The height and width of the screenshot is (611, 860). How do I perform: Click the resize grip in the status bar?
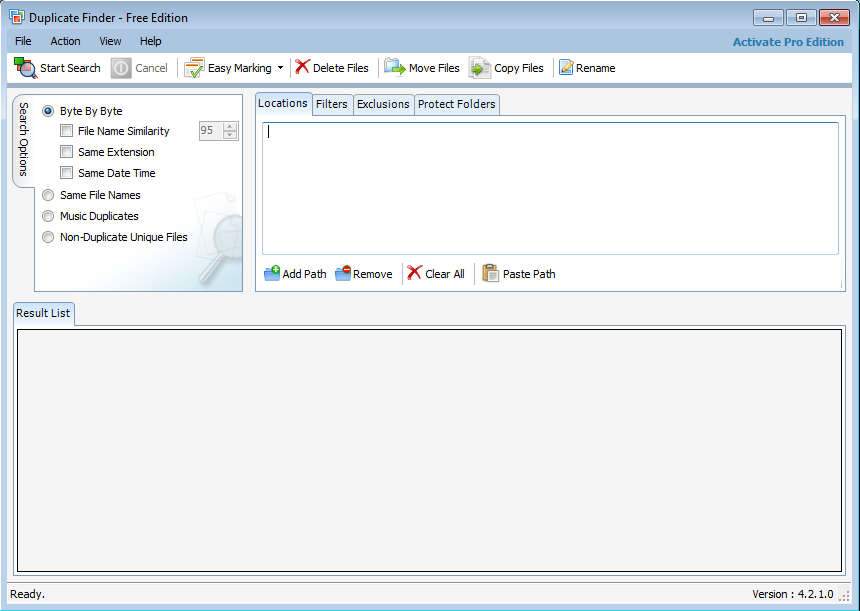845,596
